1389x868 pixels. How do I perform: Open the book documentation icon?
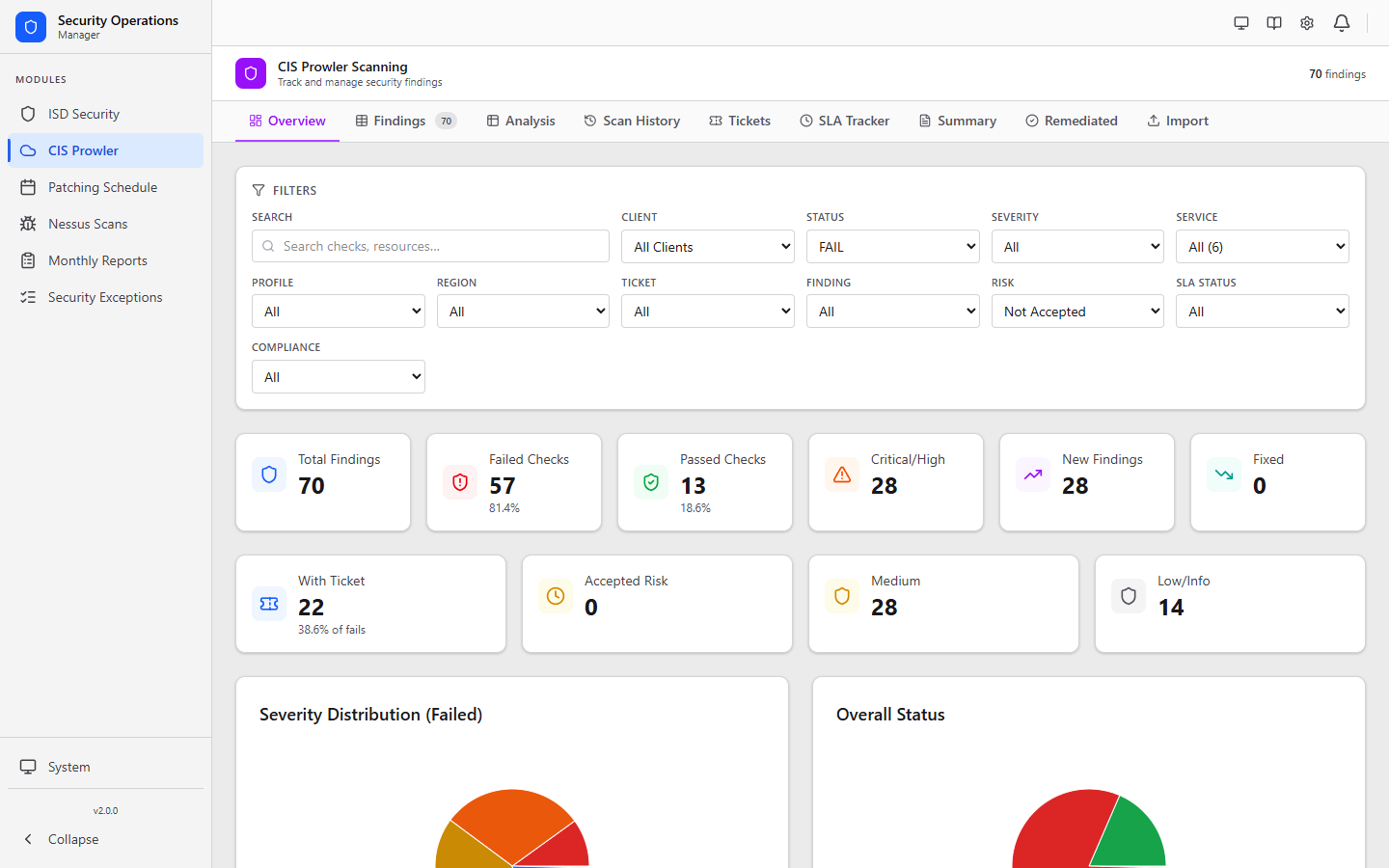[x=1274, y=23]
